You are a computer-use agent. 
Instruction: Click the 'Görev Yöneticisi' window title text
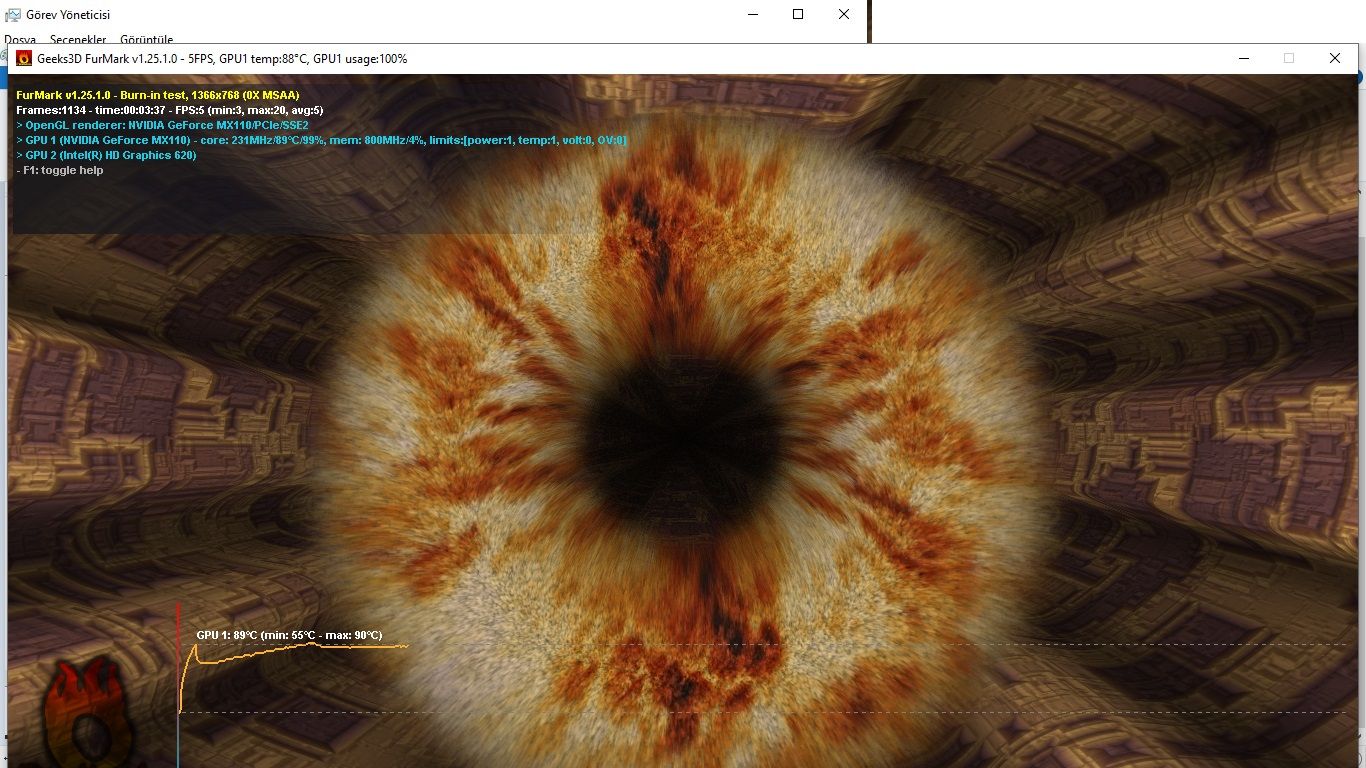pos(68,15)
